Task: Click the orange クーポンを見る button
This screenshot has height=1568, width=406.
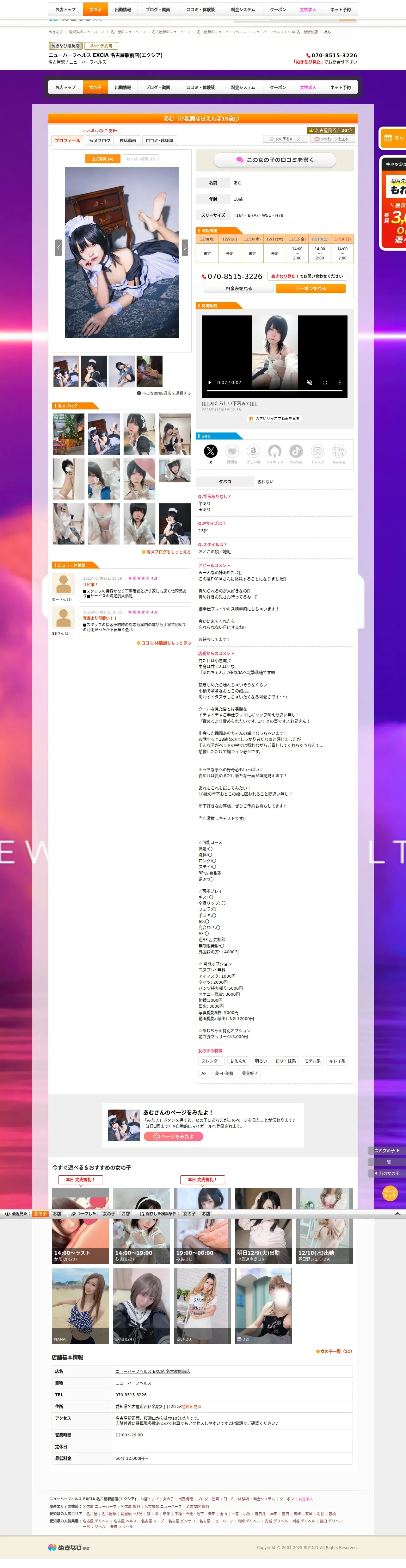Action: click(311, 289)
